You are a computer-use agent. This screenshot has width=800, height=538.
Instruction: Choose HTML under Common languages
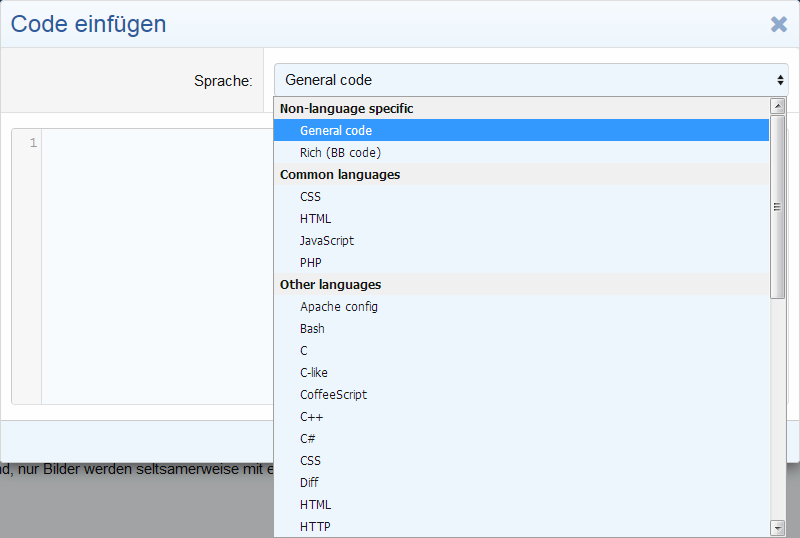coord(521,218)
